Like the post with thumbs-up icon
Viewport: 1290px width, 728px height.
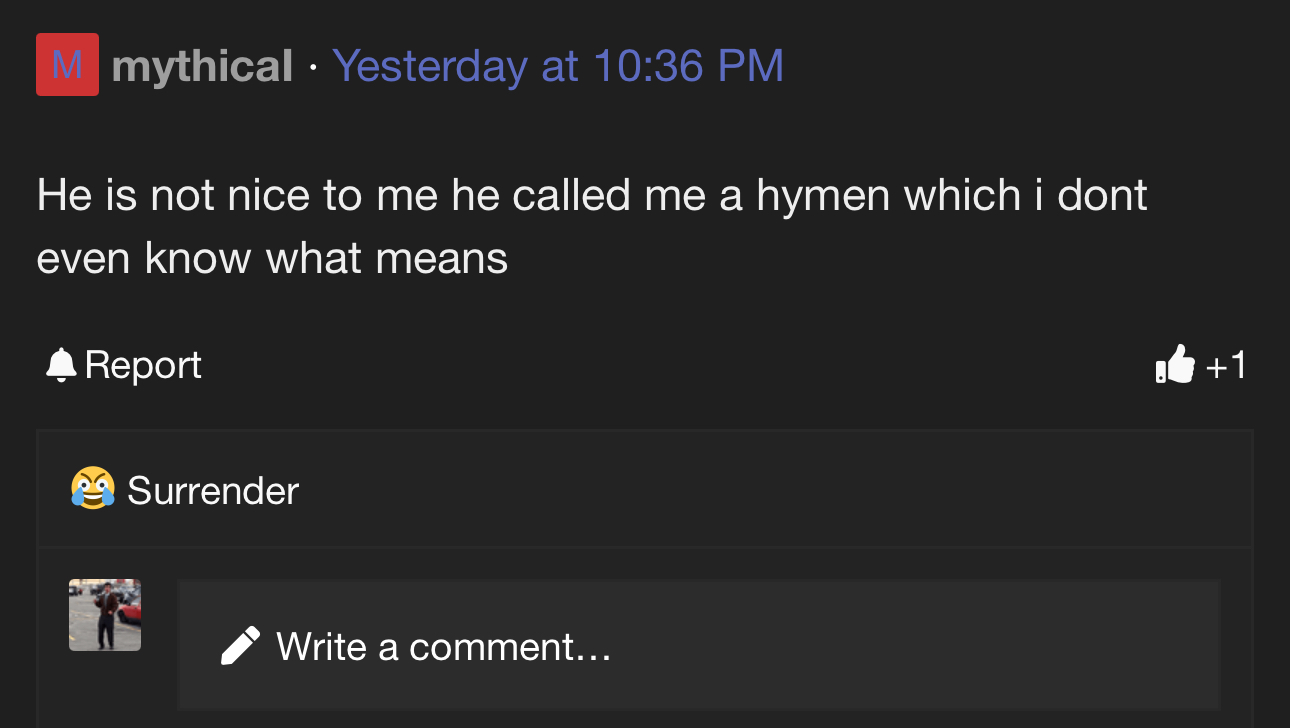(1175, 365)
